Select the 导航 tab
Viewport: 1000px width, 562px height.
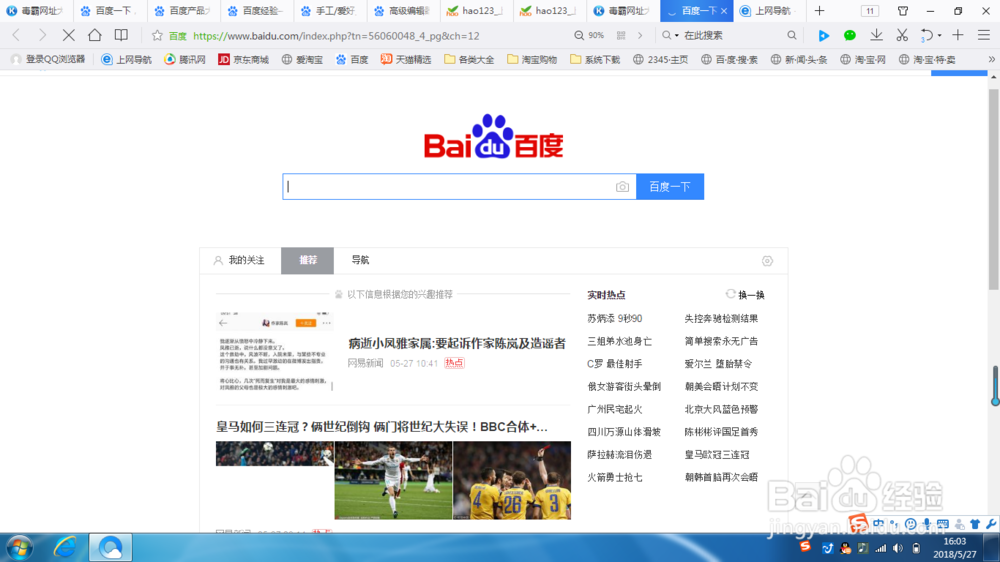(360, 260)
